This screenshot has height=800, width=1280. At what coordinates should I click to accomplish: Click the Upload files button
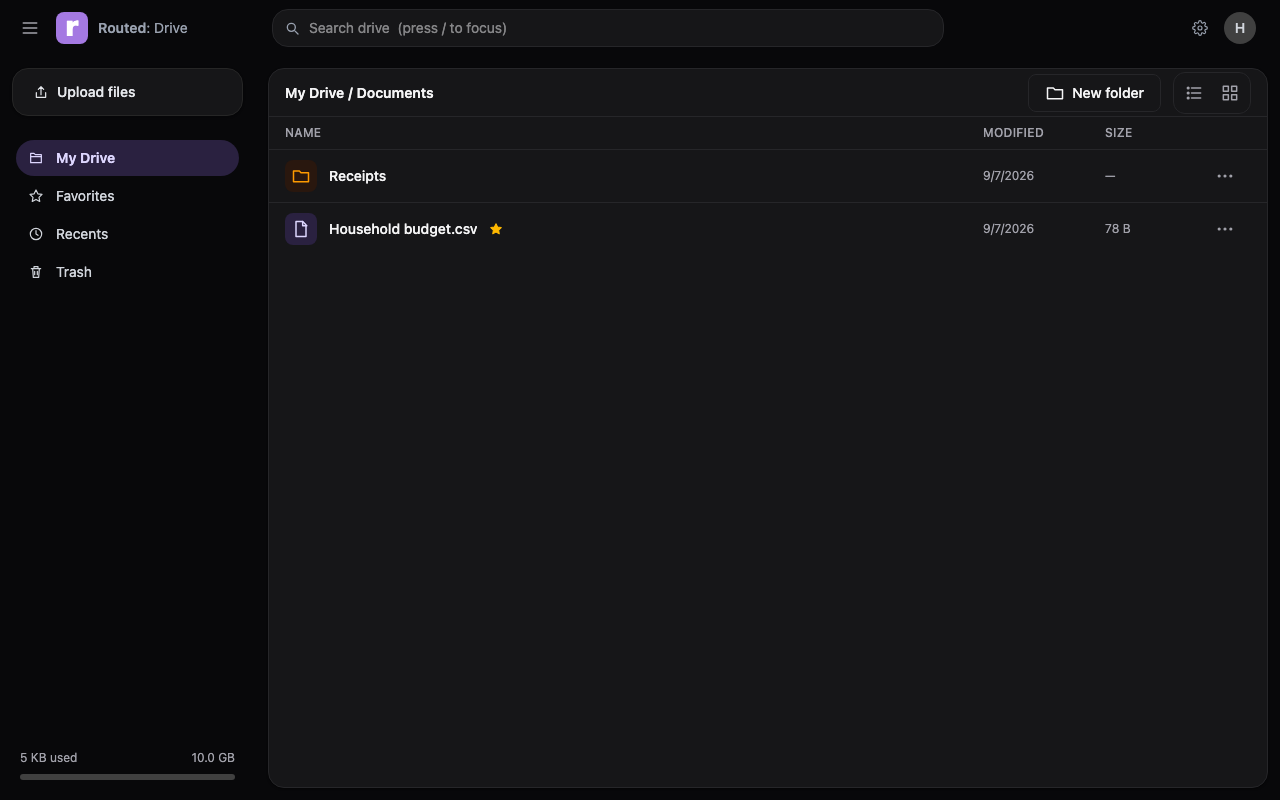tap(127, 92)
